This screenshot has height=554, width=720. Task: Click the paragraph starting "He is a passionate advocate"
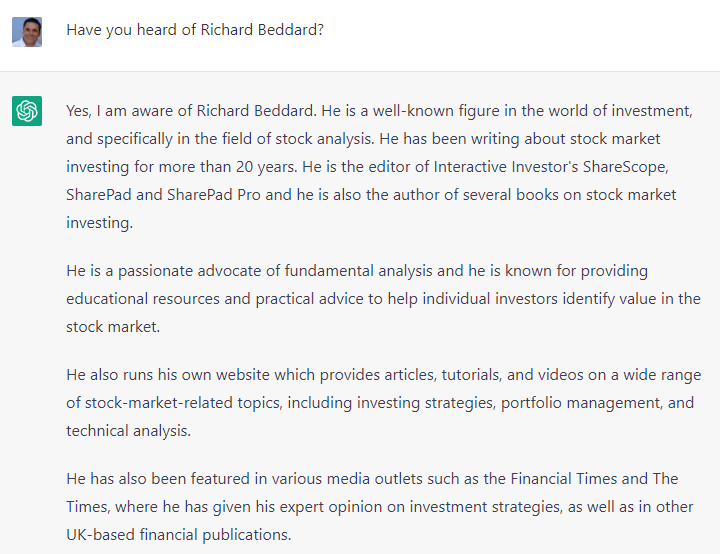click(383, 299)
